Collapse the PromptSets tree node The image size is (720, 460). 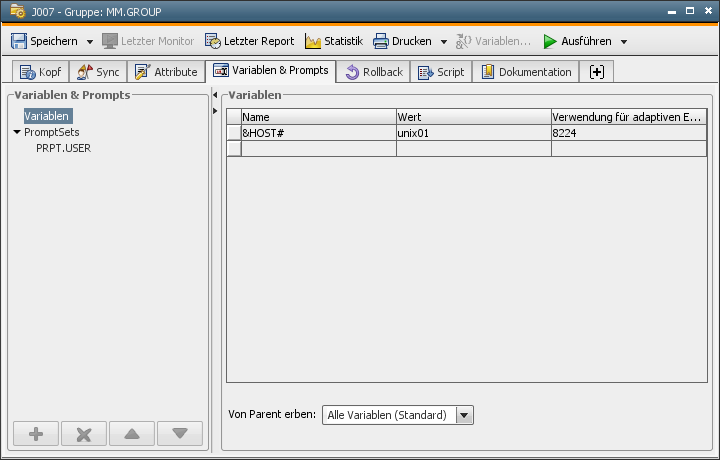(x=17, y=132)
